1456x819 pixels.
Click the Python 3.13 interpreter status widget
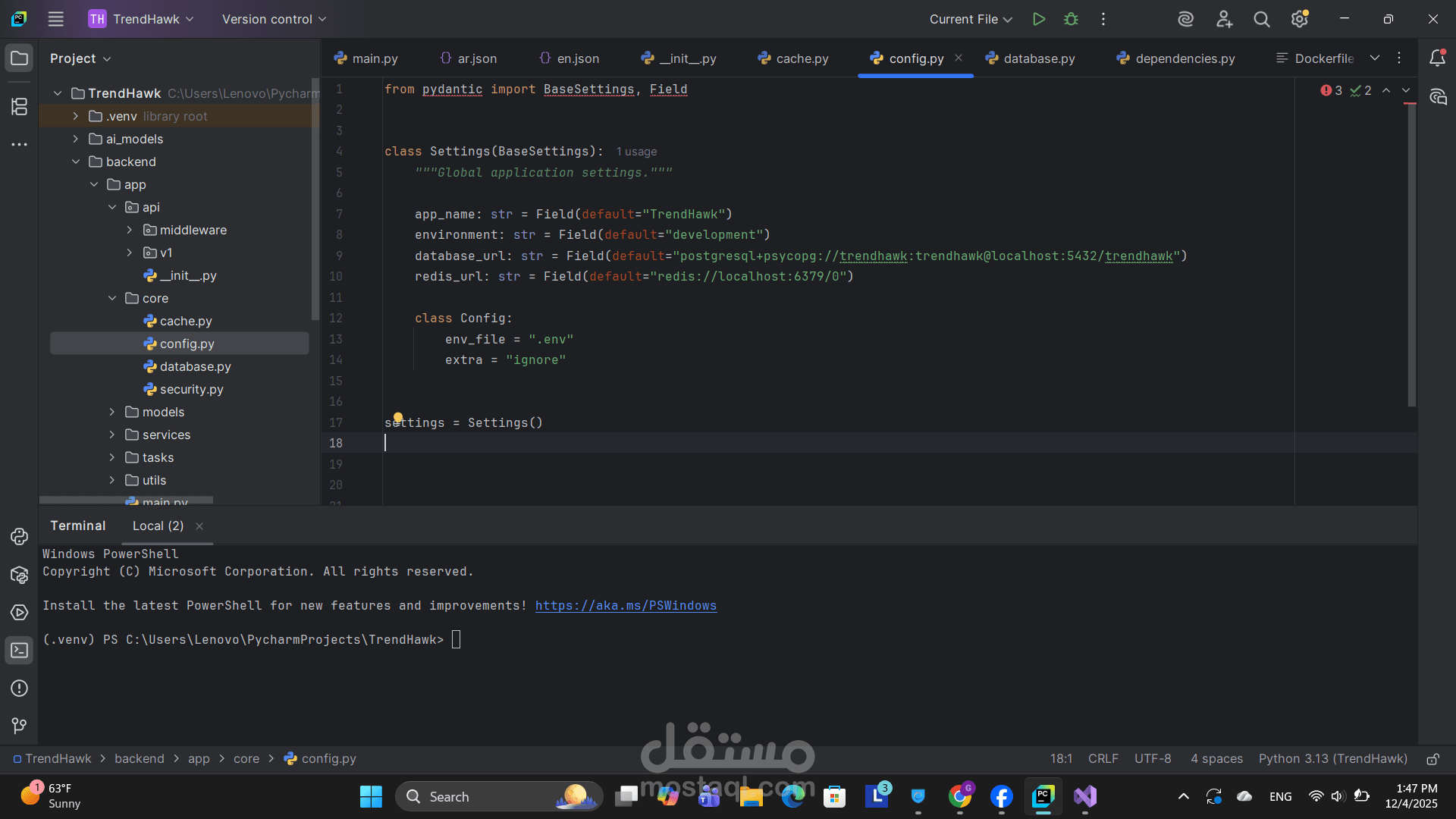[1332, 759]
